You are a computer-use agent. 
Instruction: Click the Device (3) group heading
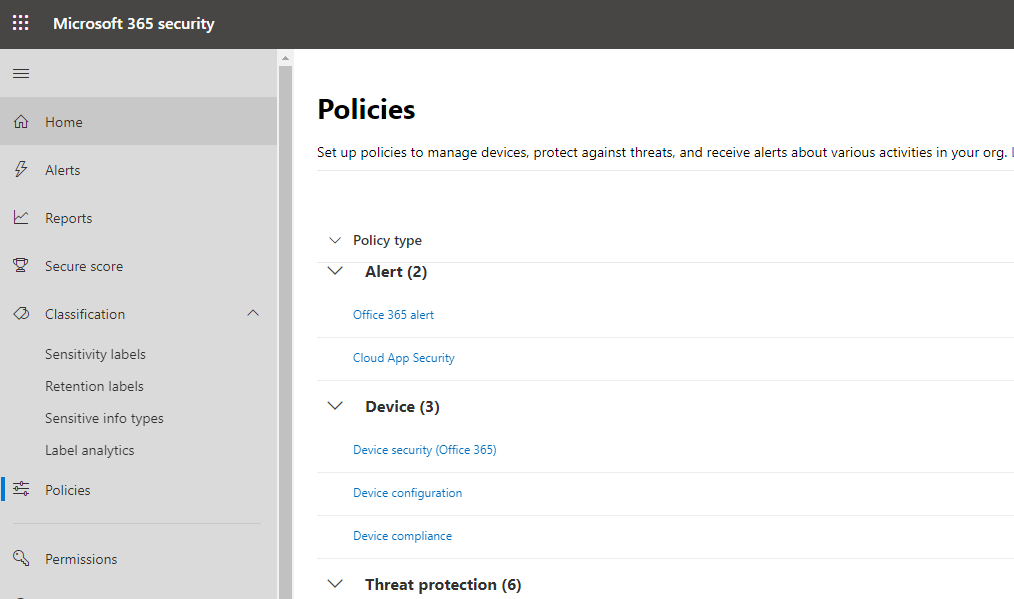(402, 407)
